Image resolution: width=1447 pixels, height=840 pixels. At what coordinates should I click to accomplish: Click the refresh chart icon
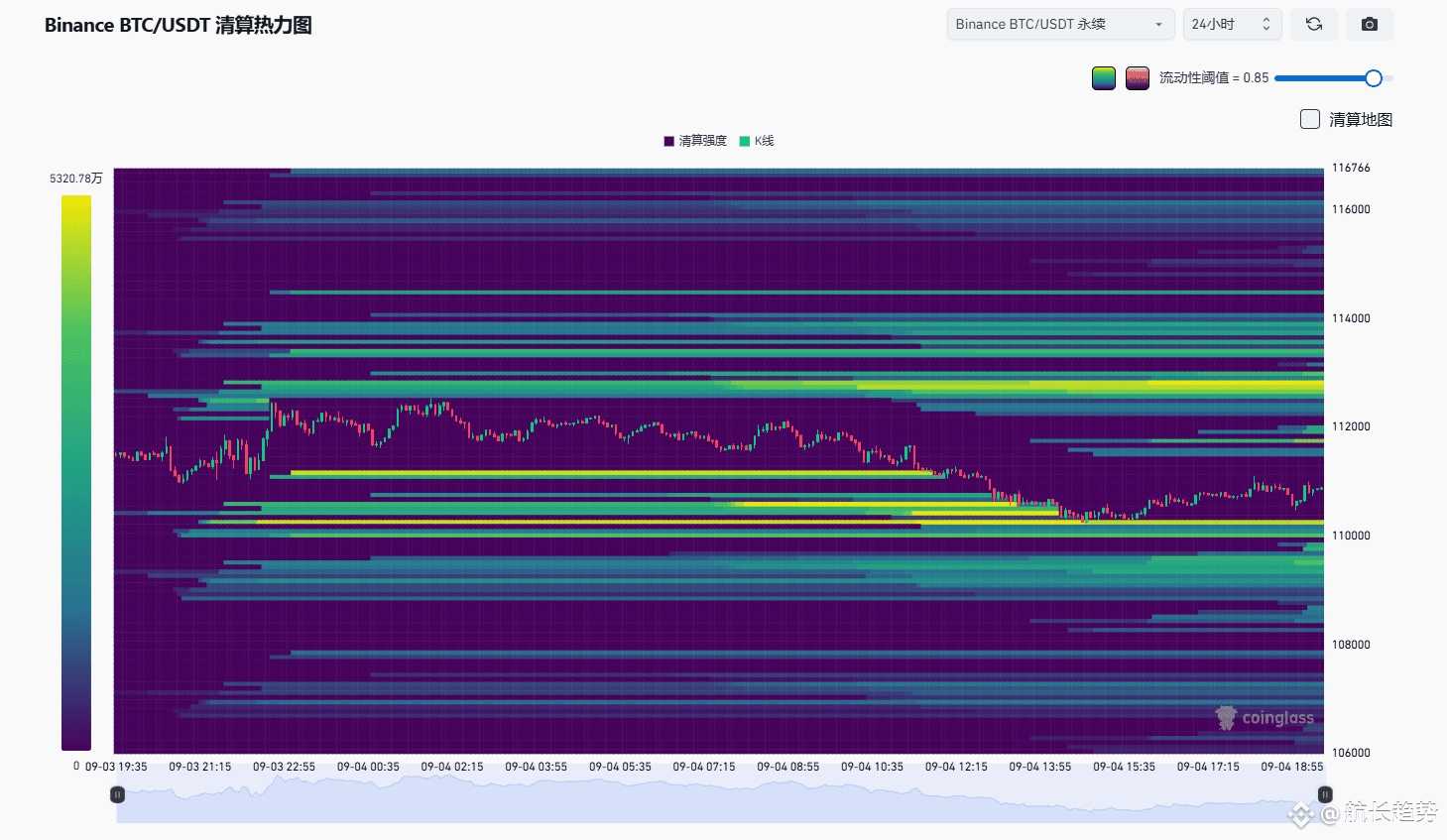coord(1314,24)
